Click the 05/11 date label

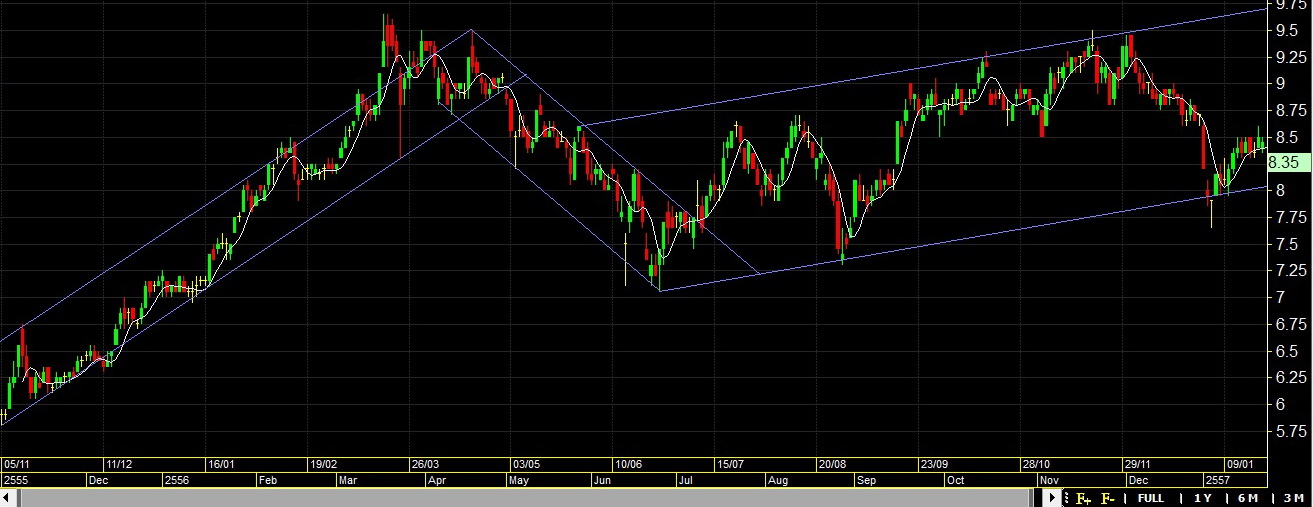19,465
